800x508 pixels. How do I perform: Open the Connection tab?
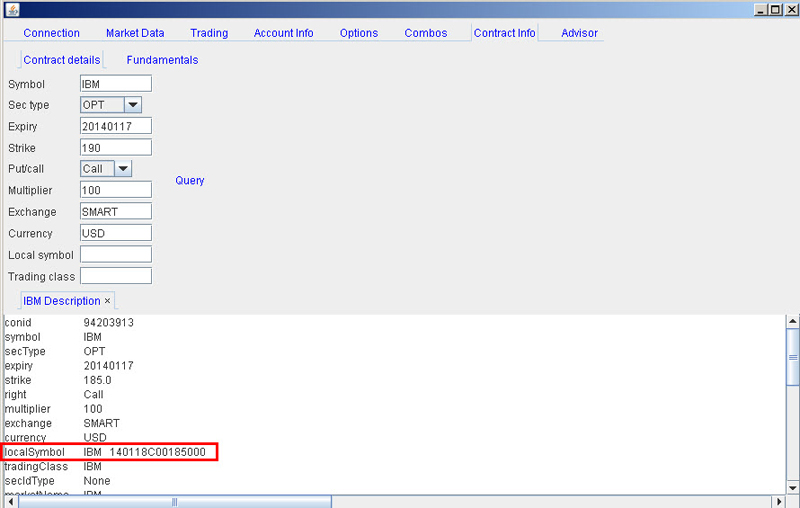(52, 33)
